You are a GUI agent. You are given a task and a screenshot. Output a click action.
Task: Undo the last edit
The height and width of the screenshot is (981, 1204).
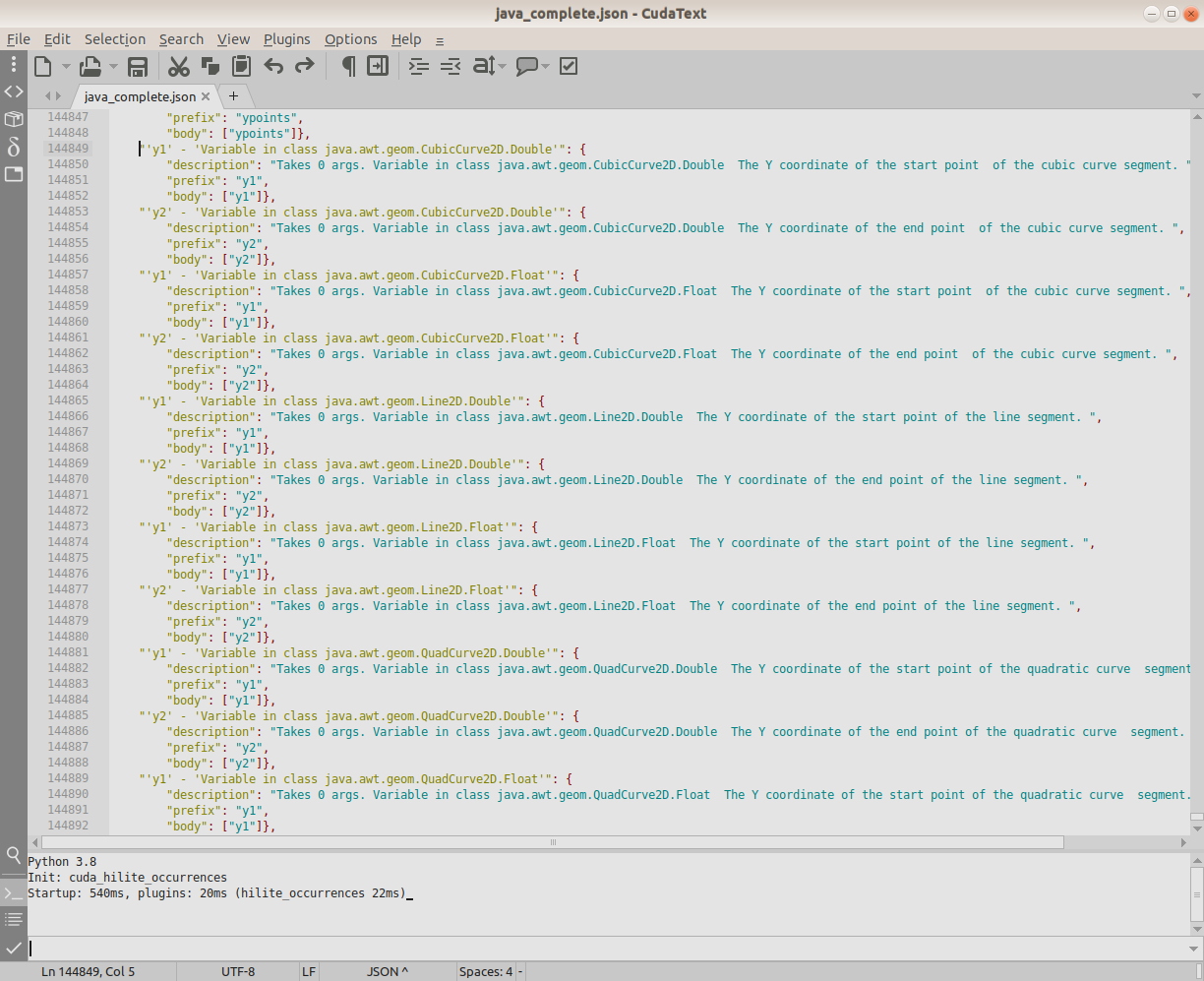(x=273, y=66)
